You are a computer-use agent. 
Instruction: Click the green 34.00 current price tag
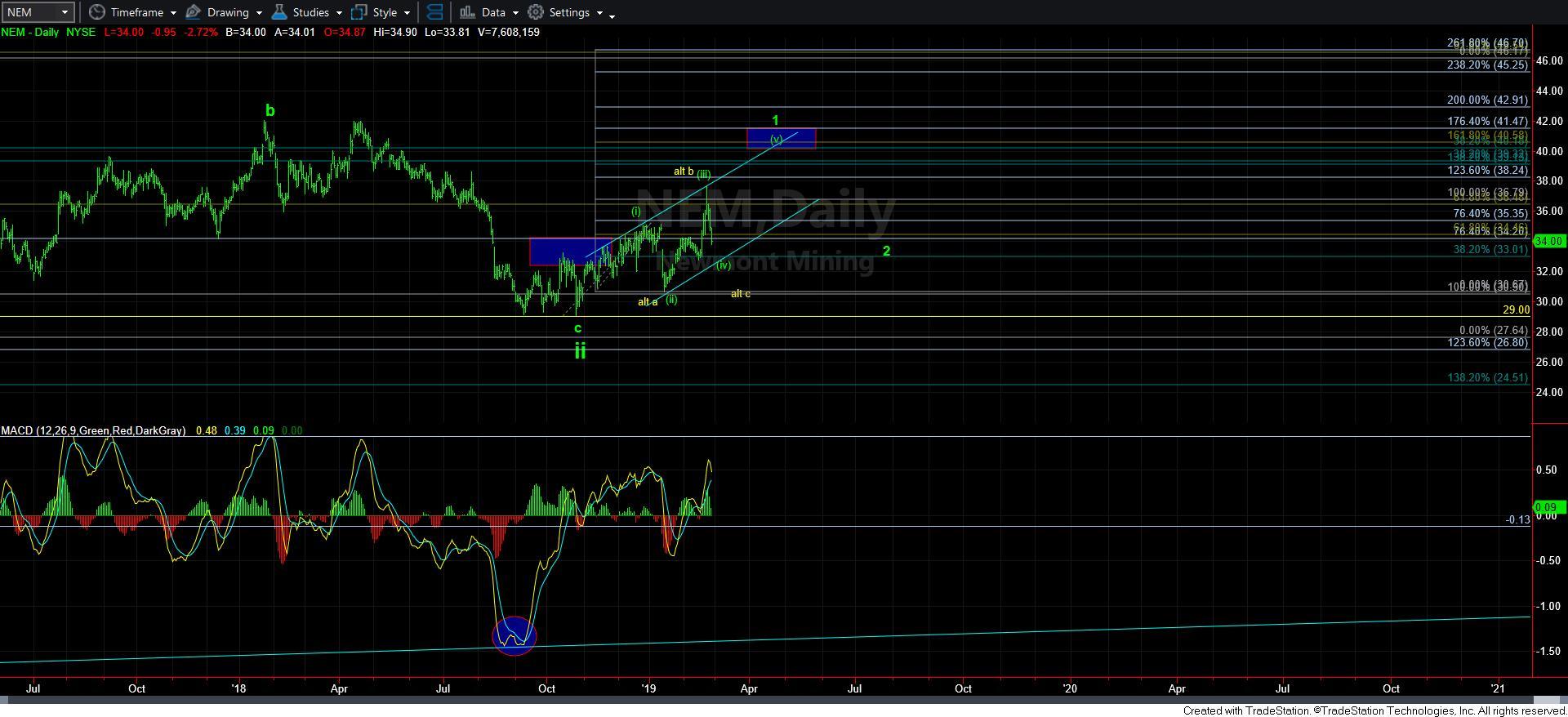[1549, 241]
